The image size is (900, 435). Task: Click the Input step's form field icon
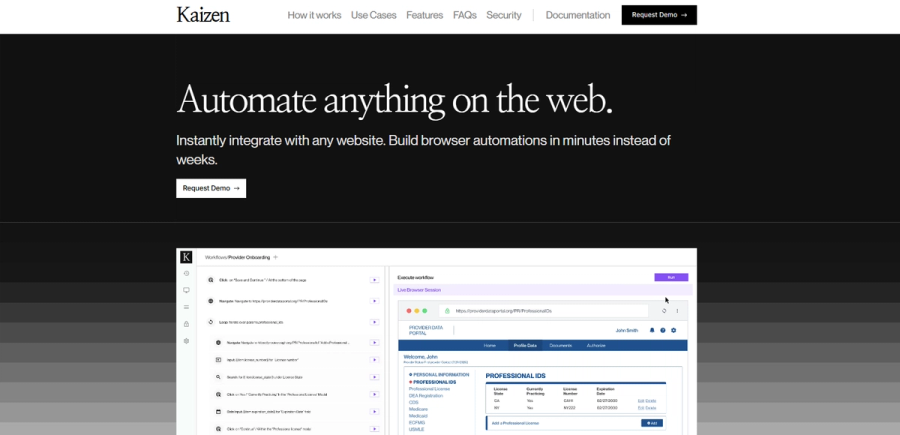tap(218, 360)
